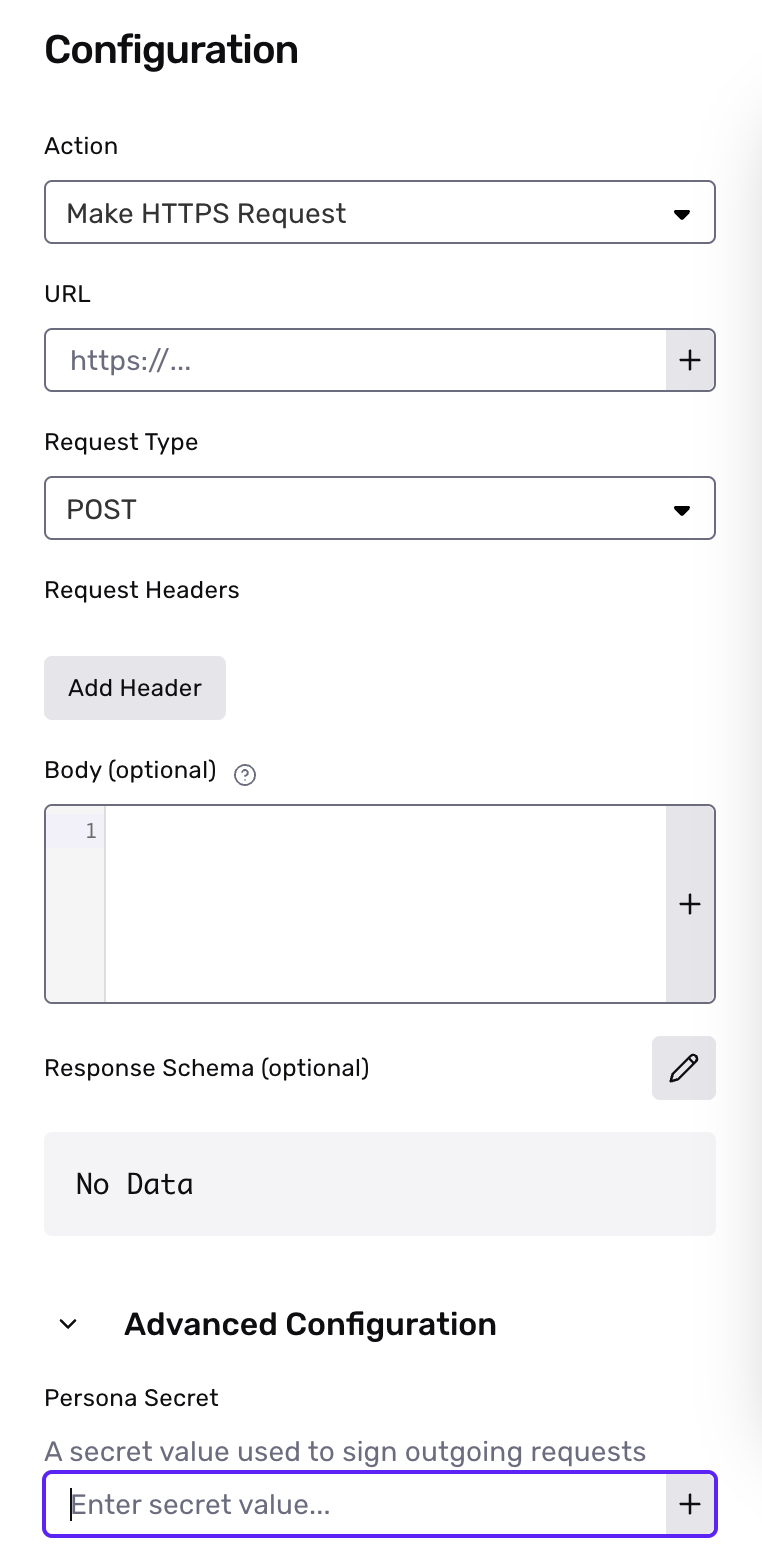Click the Persona Secret label

(x=131, y=1397)
